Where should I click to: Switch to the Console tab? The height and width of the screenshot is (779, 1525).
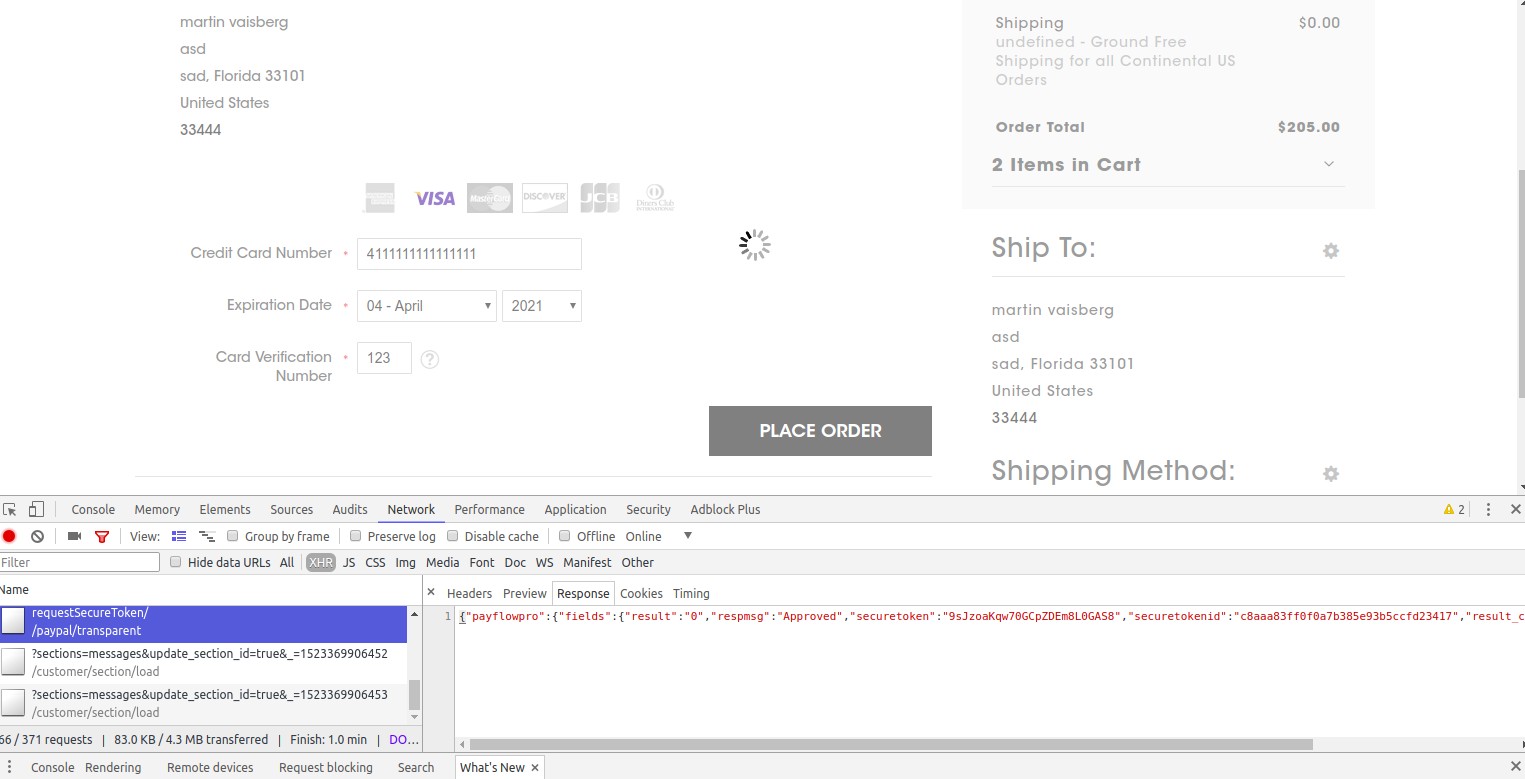coord(93,509)
